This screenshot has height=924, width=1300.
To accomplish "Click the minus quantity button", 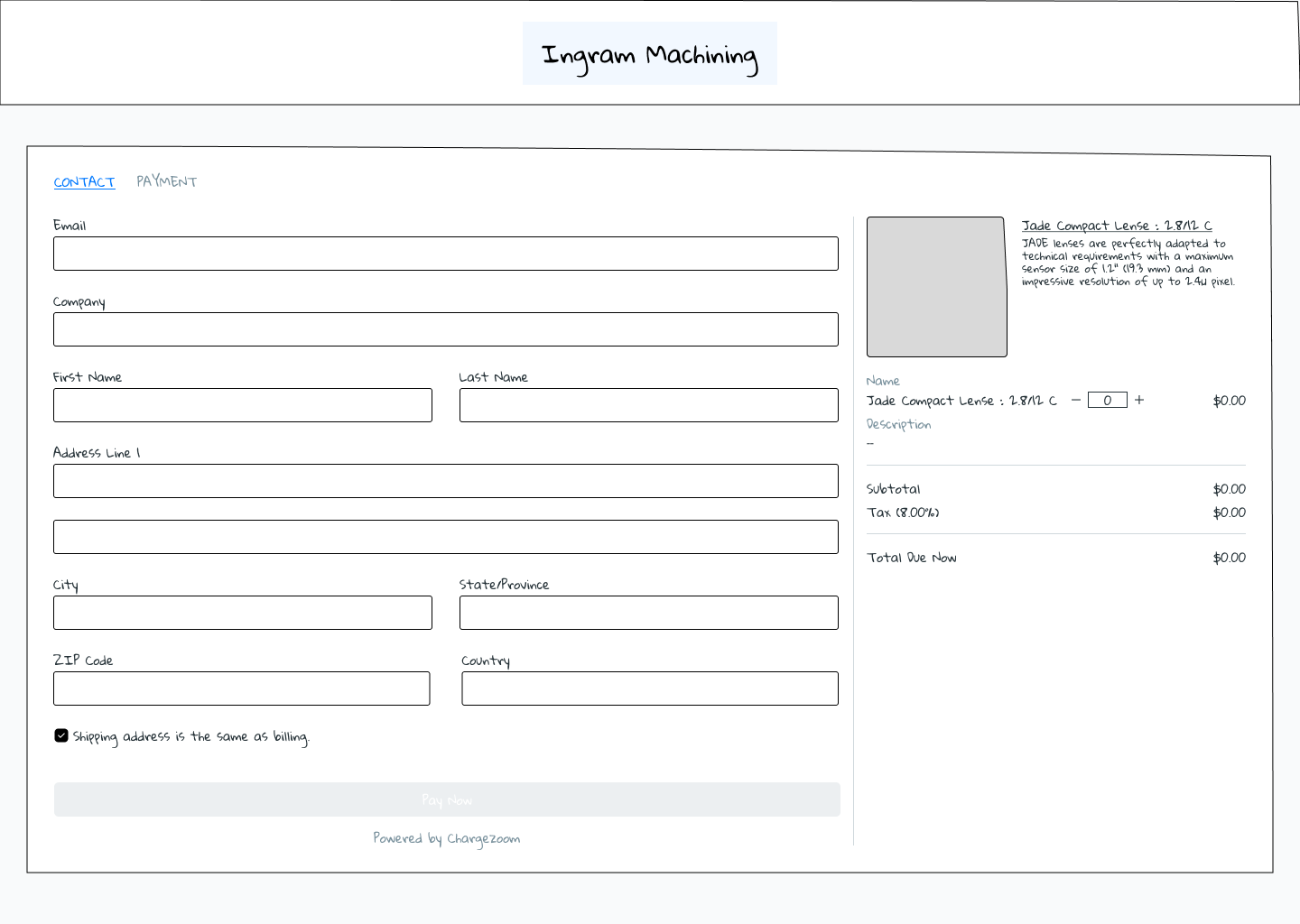I will (1075, 400).
